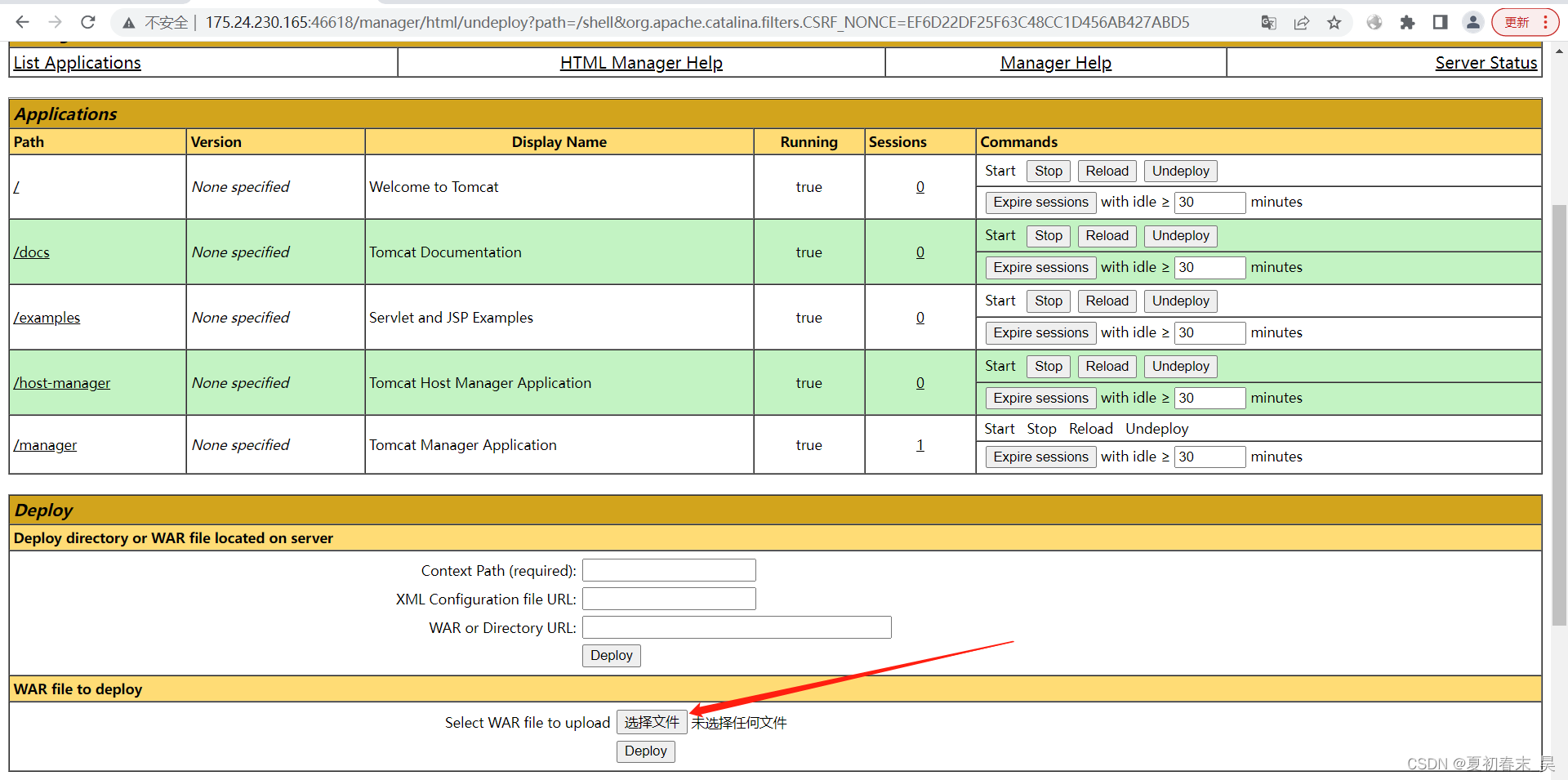Viewport: 1568px width, 780px height.
Task: Open the extensions puzzle icon
Action: tap(1407, 23)
